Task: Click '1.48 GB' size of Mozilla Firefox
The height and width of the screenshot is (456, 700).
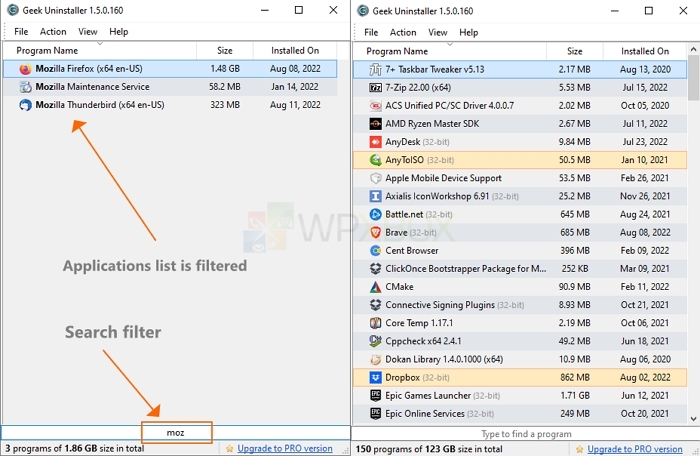Action: 225,69
